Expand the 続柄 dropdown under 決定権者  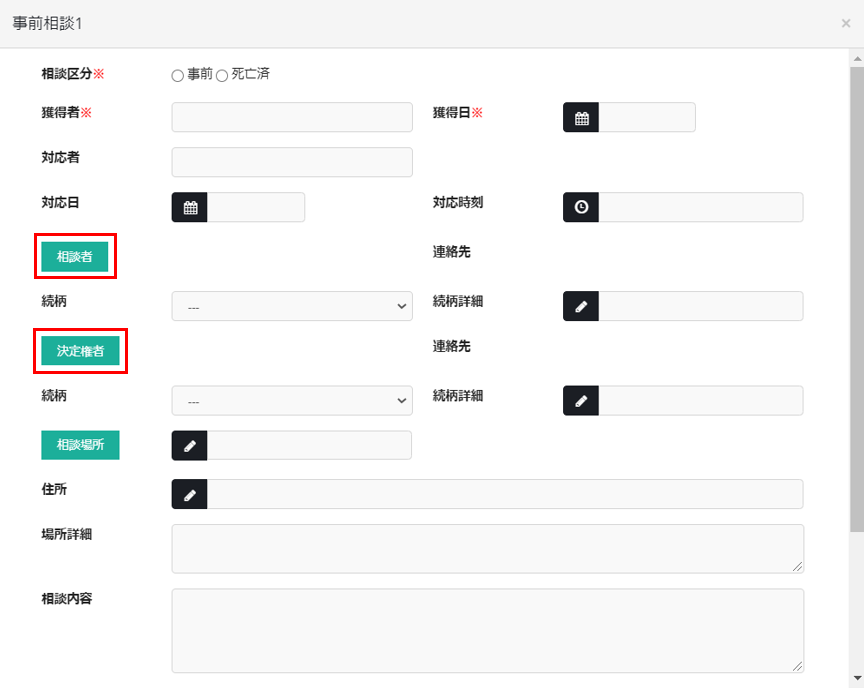pos(292,400)
